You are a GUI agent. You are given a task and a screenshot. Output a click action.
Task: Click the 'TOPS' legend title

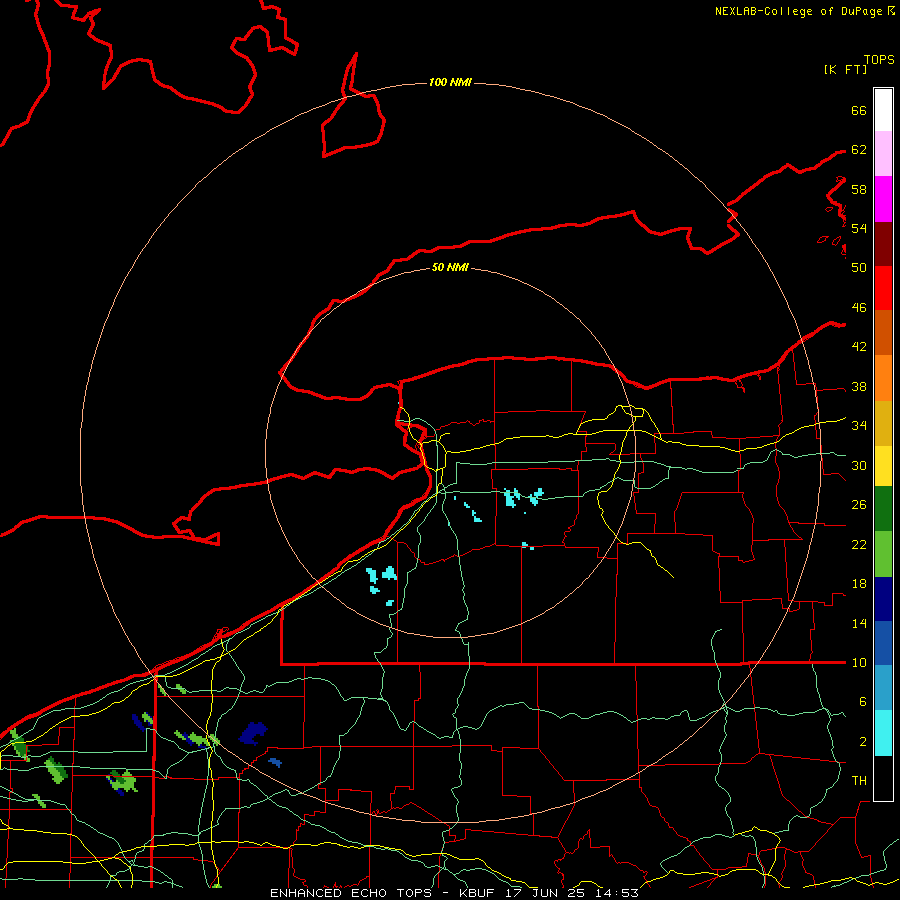tap(879, 60)
